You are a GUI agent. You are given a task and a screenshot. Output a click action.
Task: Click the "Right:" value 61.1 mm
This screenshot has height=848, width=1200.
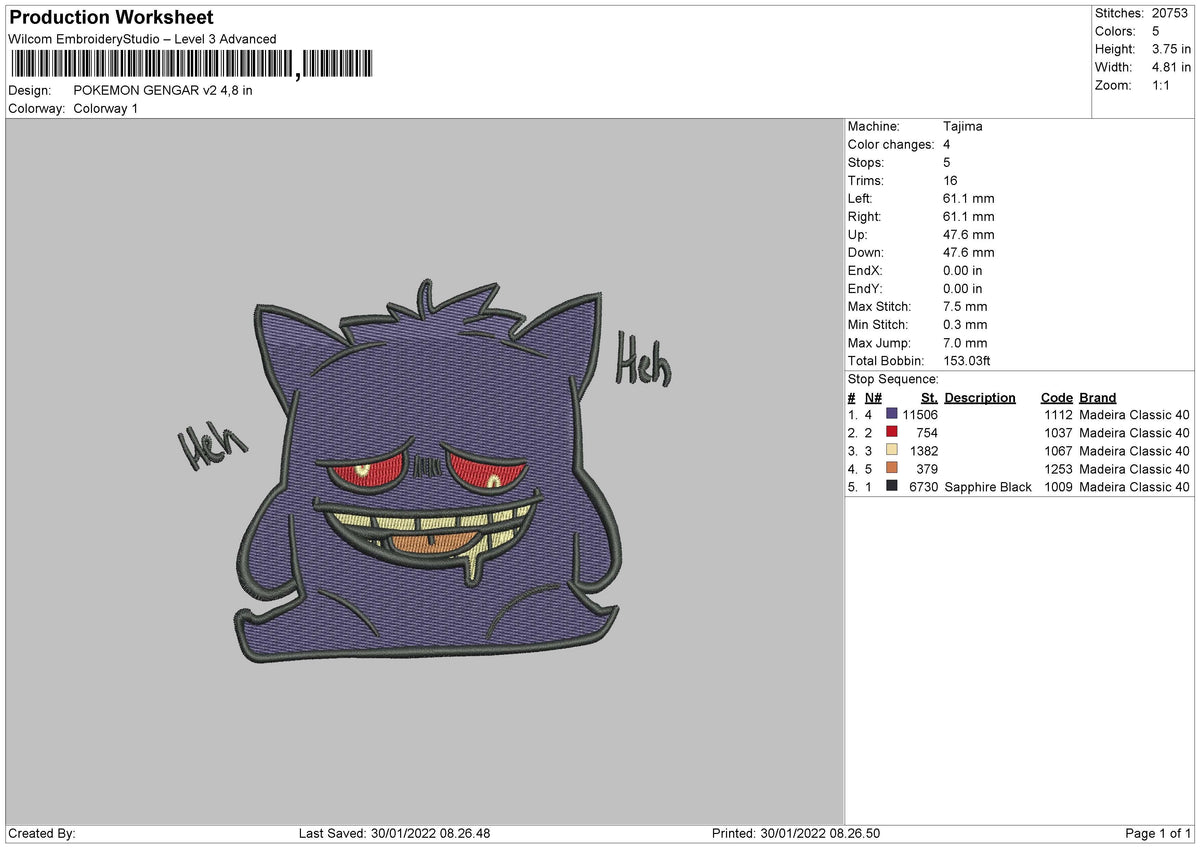[x=969, y=217]
